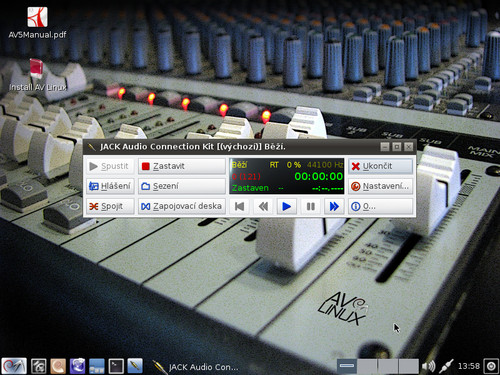Image resolution: width=500 pixels, height=375 pixels.
Task: Open the Nastavení setup dialog
Action: coord(381,186)
